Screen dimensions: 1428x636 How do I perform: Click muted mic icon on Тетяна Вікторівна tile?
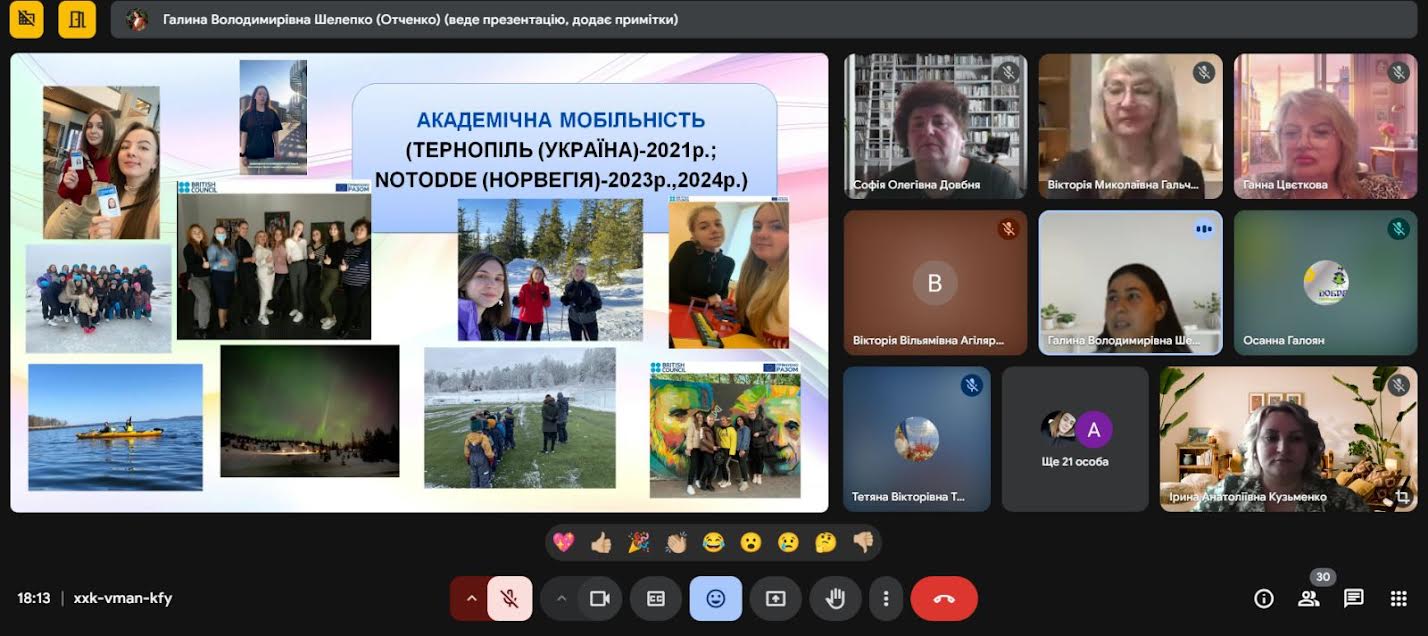971,385
